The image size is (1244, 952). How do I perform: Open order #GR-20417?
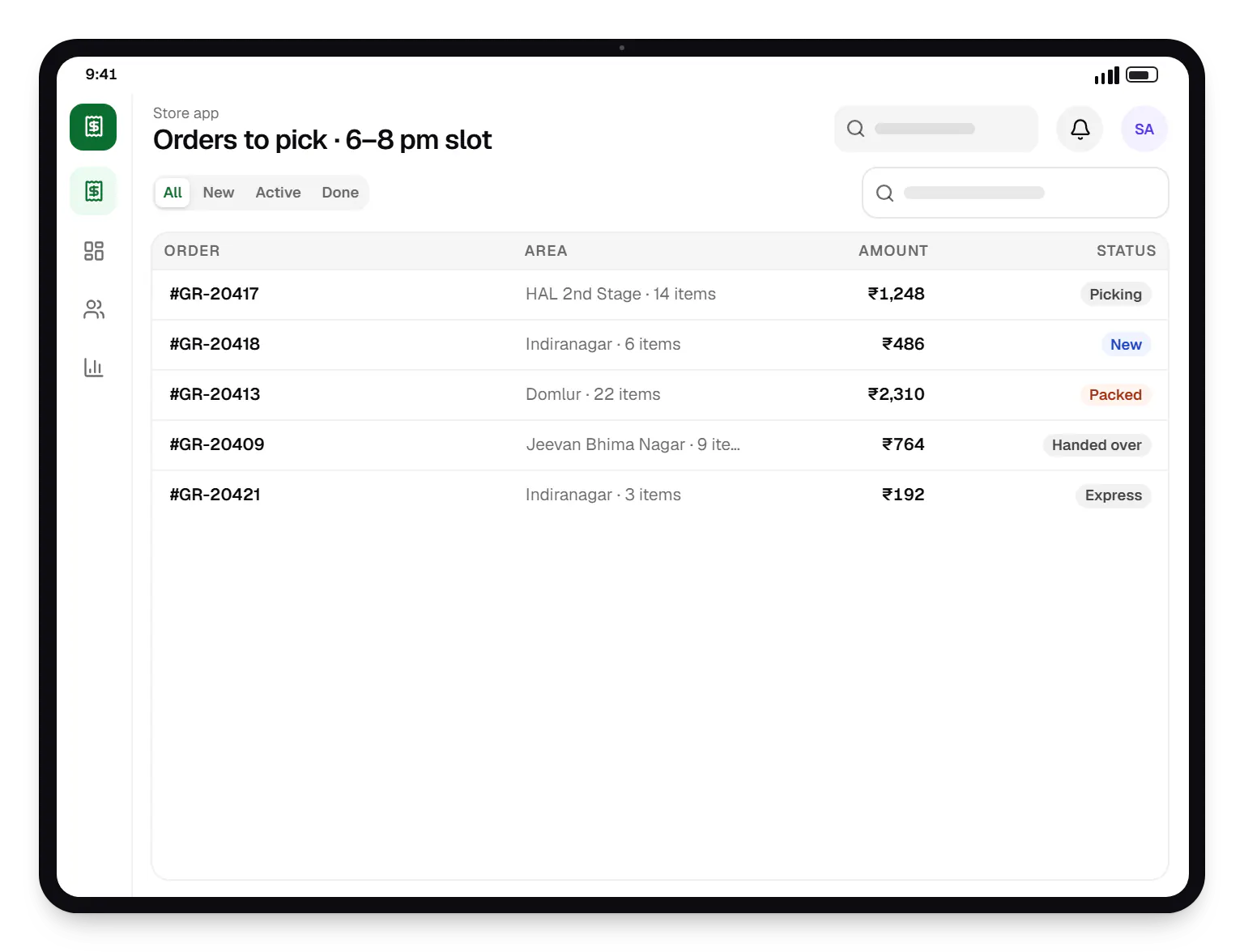[x=660, y=295]
